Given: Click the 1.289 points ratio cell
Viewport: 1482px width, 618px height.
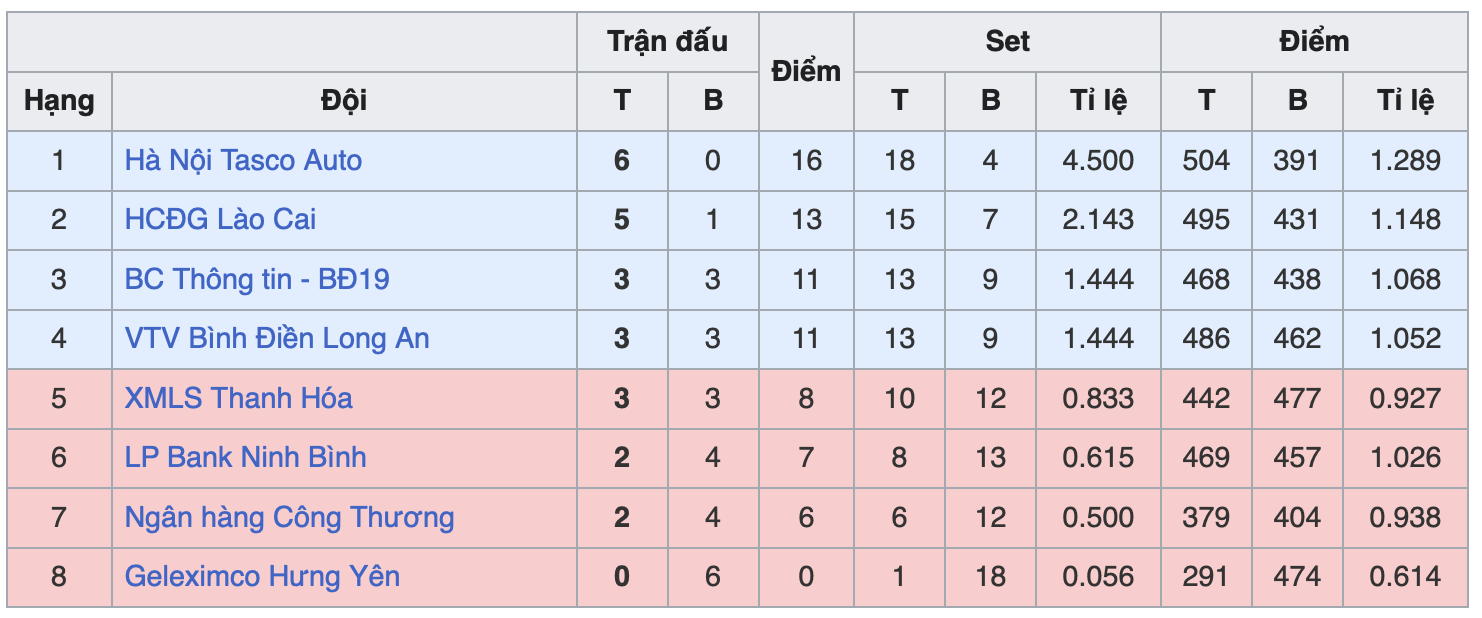Looking at the screenshot, I should click(1405, 160).
